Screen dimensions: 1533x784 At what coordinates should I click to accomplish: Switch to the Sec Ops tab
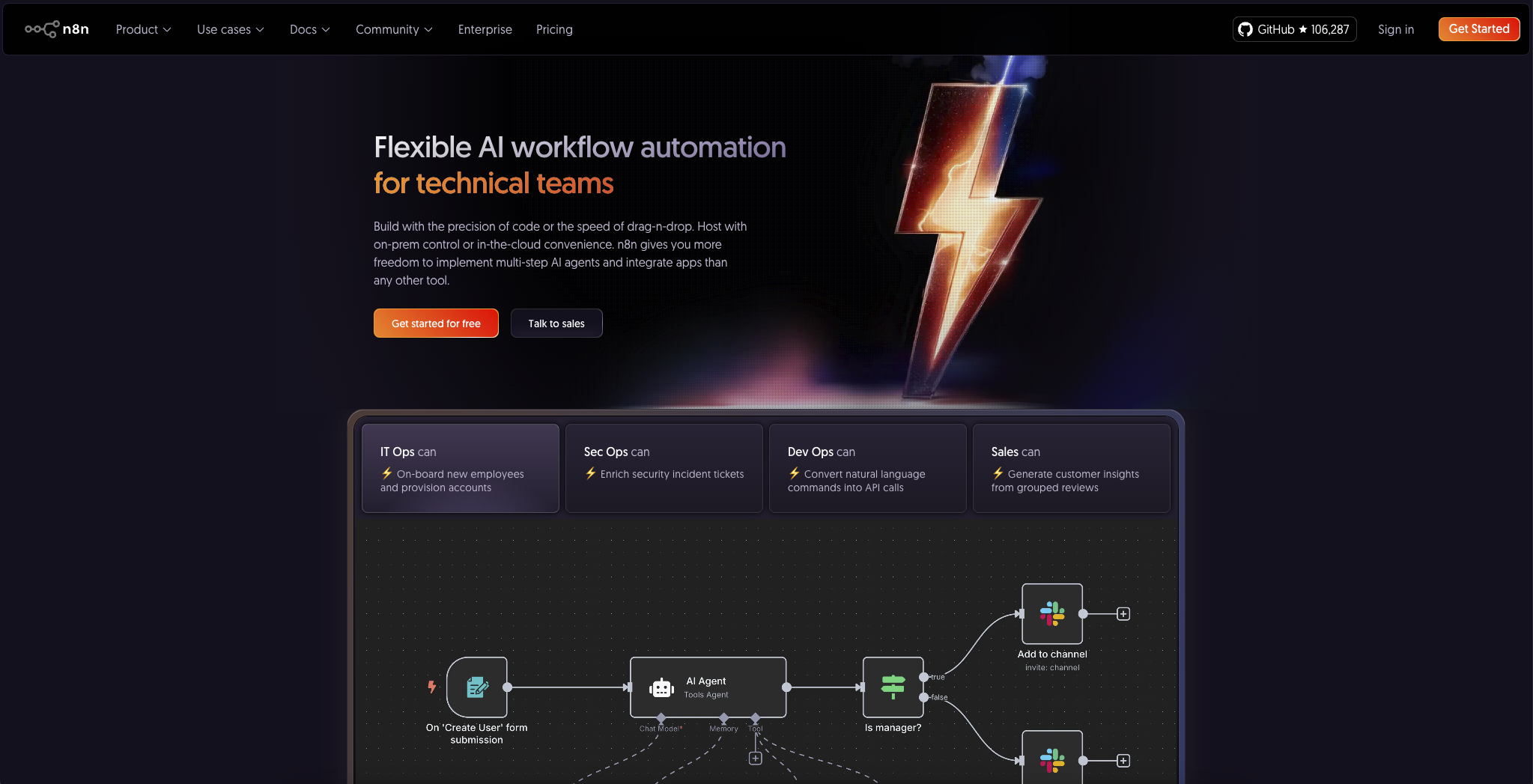pyautogui.click(x=664, y=468)
